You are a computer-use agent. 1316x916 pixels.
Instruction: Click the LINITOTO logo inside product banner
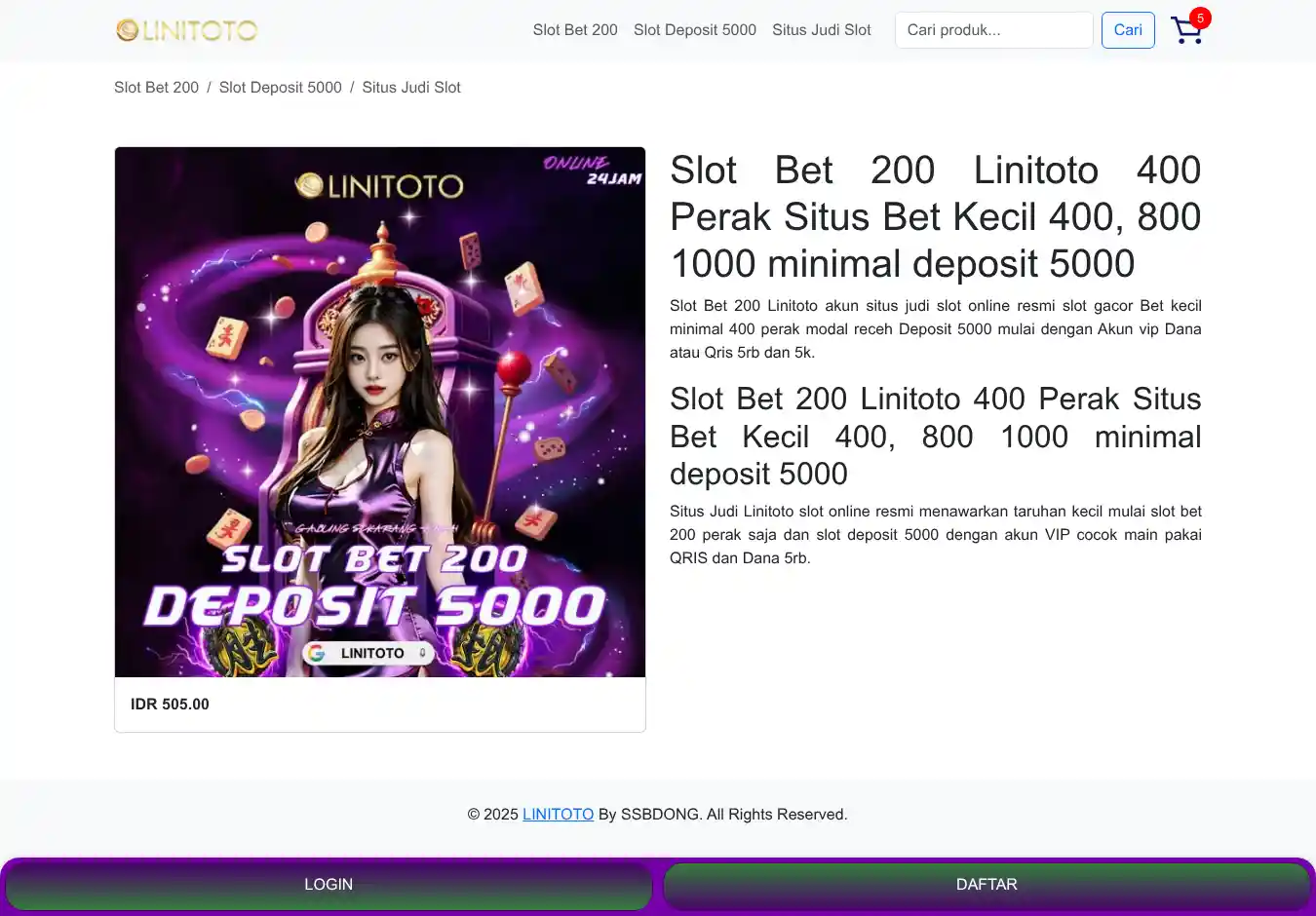coord(379,185)
